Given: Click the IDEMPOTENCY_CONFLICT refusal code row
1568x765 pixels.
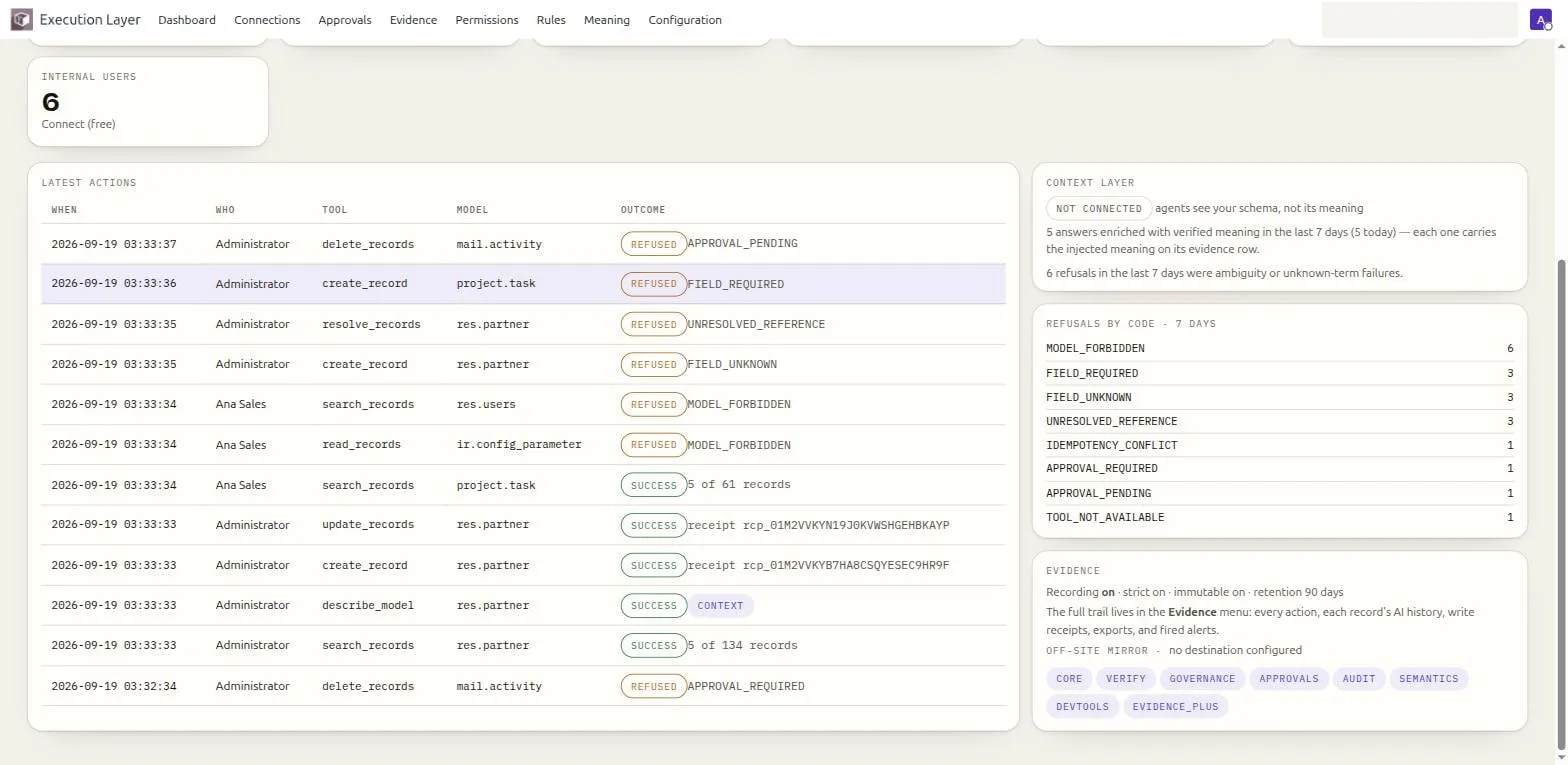Looking at the screenshot, I should click(x=1279, y=445).
